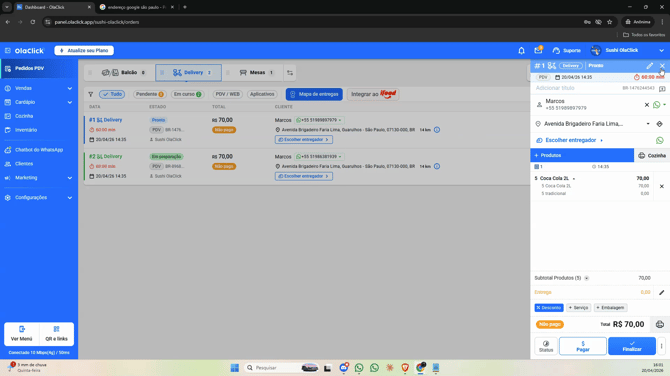Click the address location target icon
The width and height of the screenshot is (670, 376).
(x=659, y=124)
